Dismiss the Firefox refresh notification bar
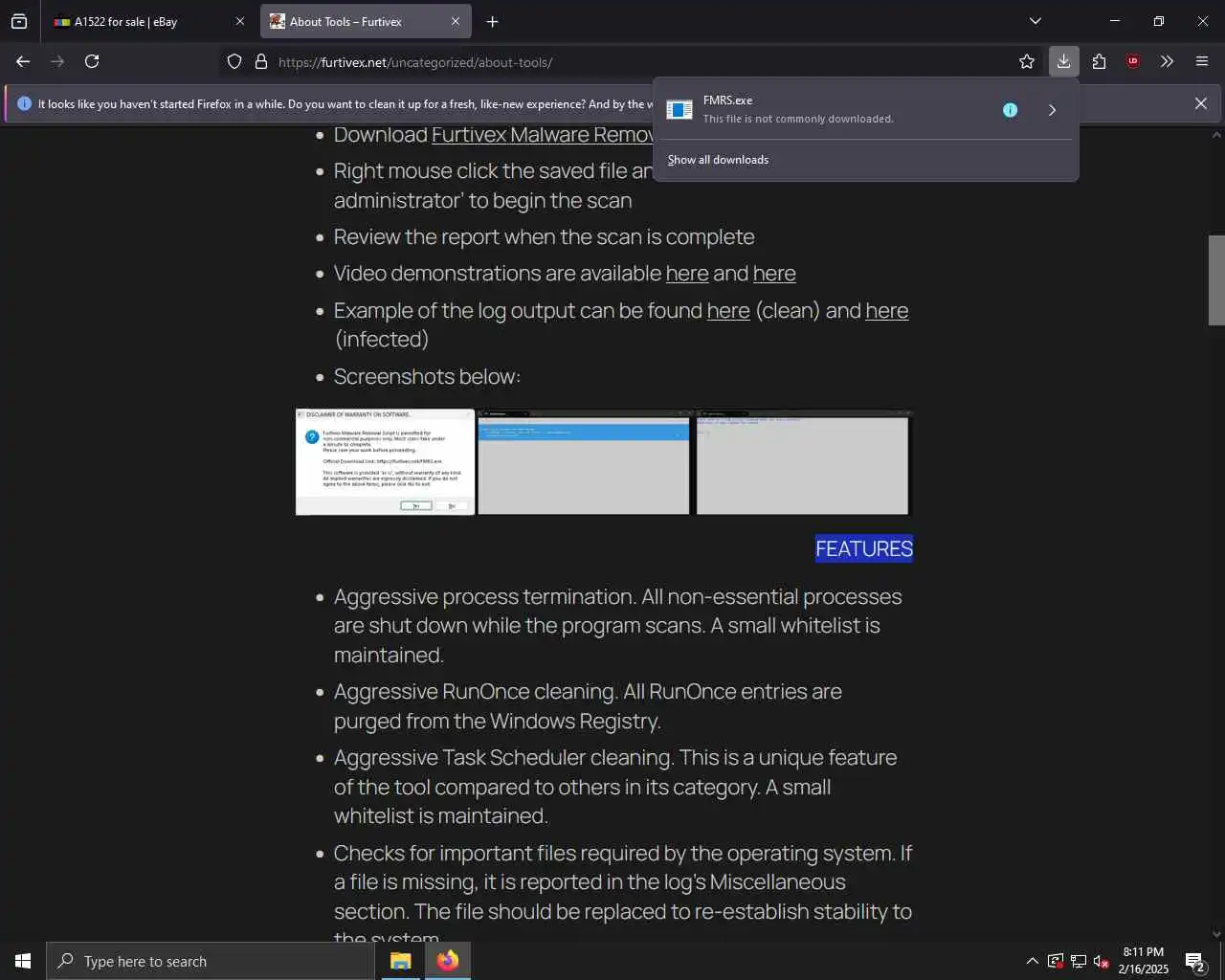The width and height of the screenshot is (1225, 980). pyautogui.click(x=1200, y=103)
